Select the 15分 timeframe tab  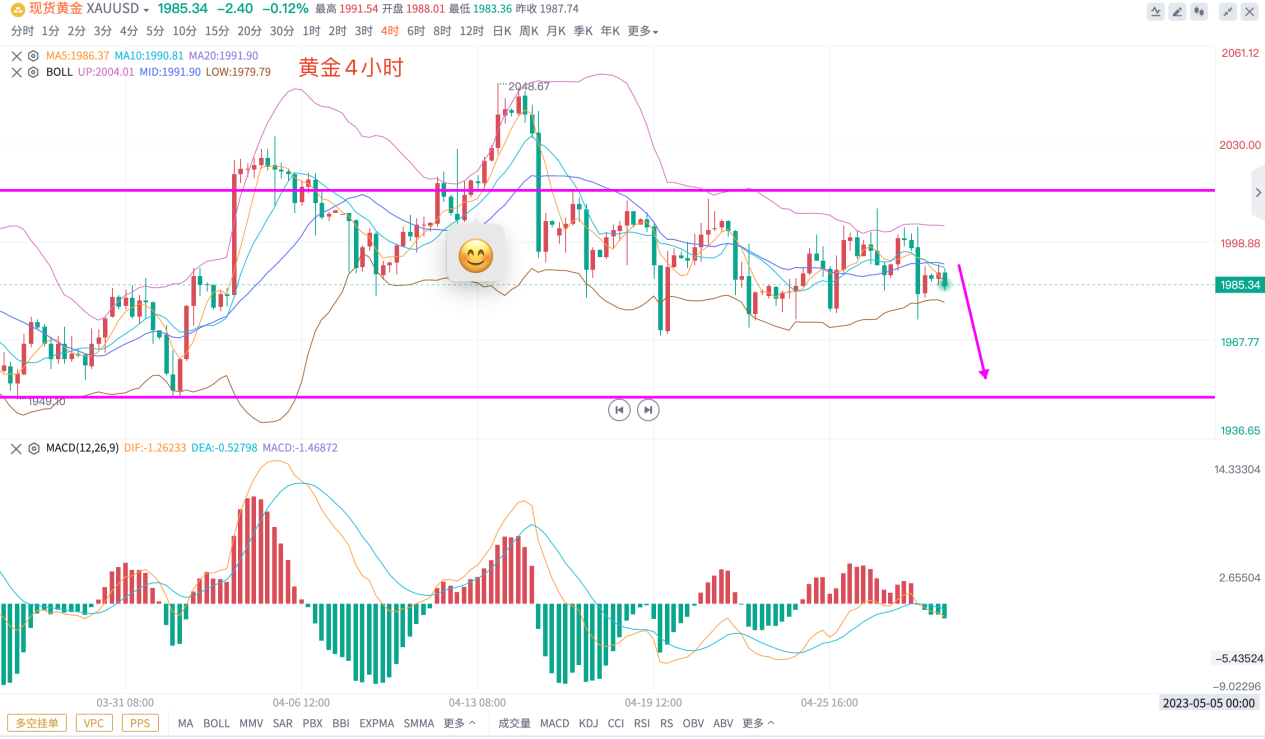[x=217, y=31]
